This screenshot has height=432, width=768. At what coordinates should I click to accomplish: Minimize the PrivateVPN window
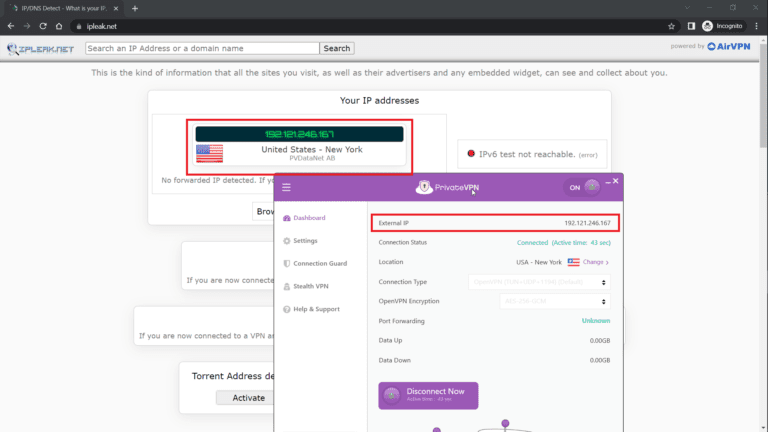coord(608,182)
